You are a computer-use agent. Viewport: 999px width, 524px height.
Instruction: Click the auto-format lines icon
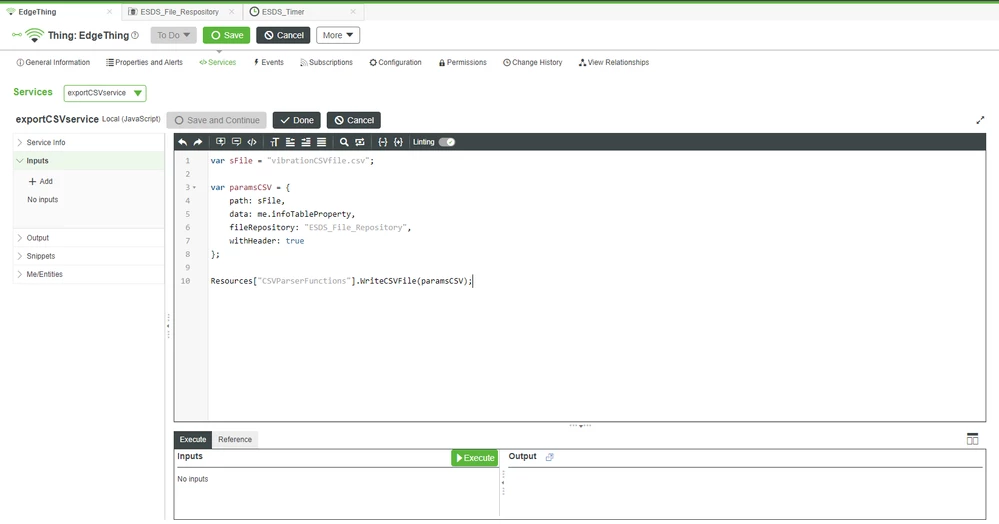322,142
